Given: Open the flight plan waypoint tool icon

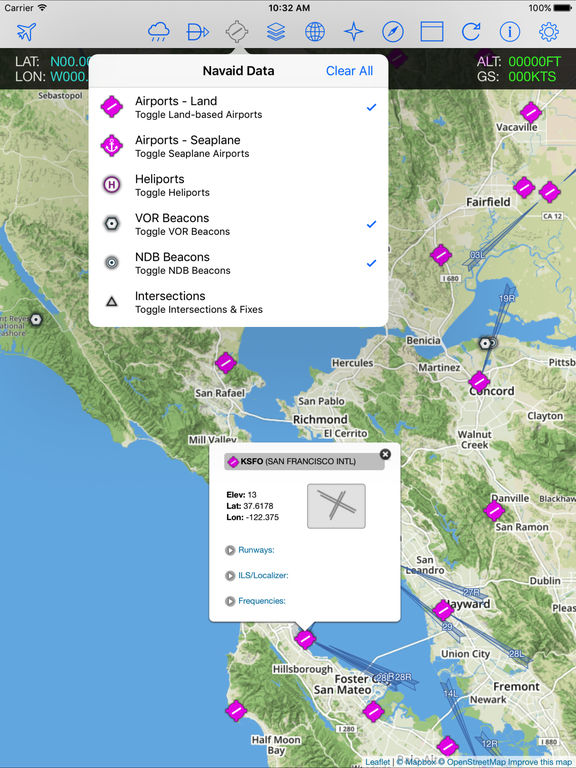Looking at the screenshot, I should click(198, 32).
